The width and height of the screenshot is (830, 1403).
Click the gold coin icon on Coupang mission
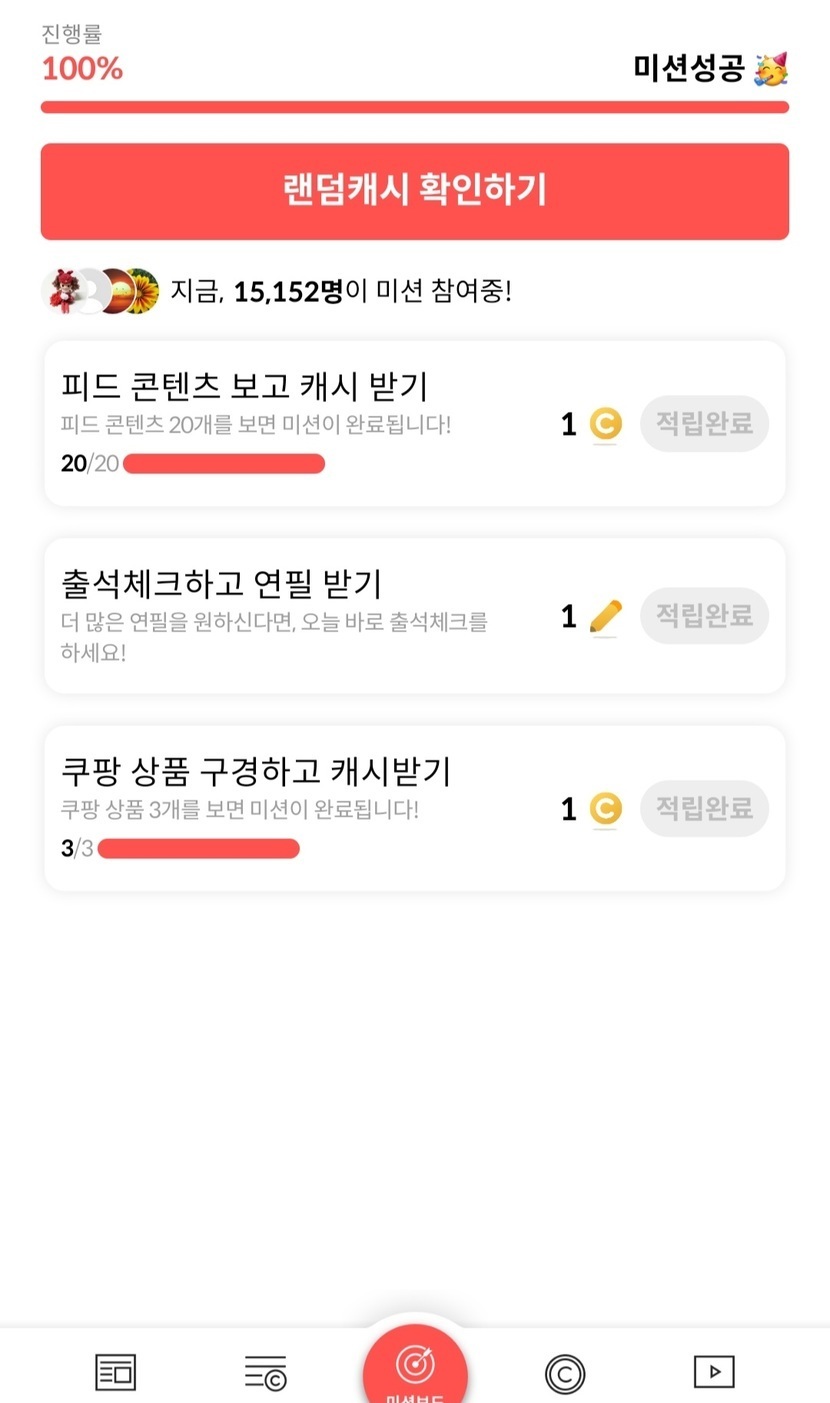[604, 809]
